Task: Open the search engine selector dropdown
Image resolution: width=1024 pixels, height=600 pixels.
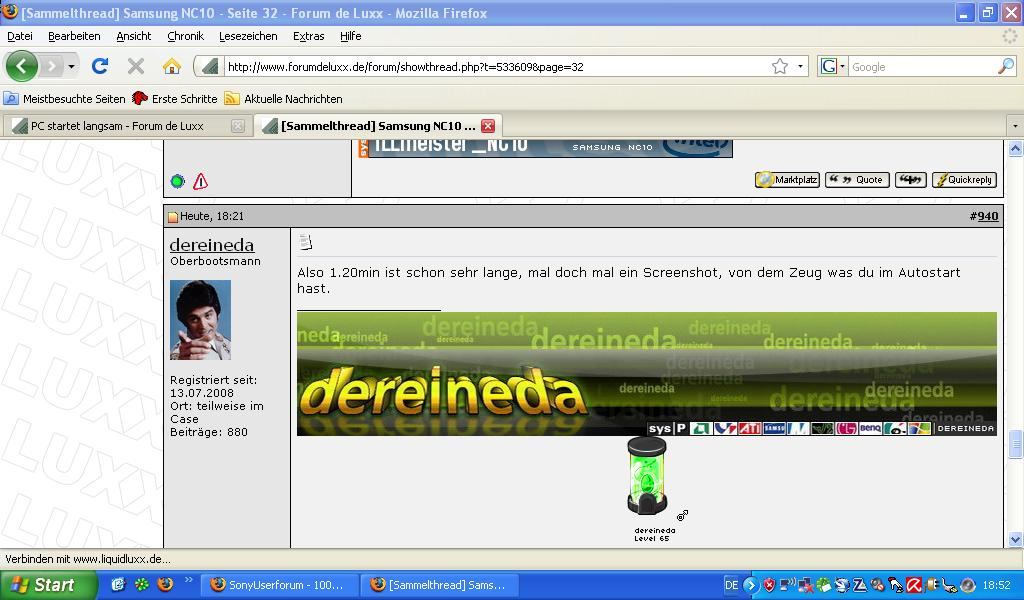Action: pyautogui.click(x=842, y=67)
